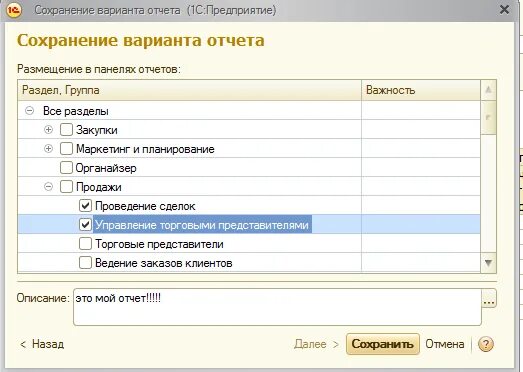Image resolution: width=523 pixels, height=372 pixels.
Task: Click into the Описание text field
Action: click(277, 307)
